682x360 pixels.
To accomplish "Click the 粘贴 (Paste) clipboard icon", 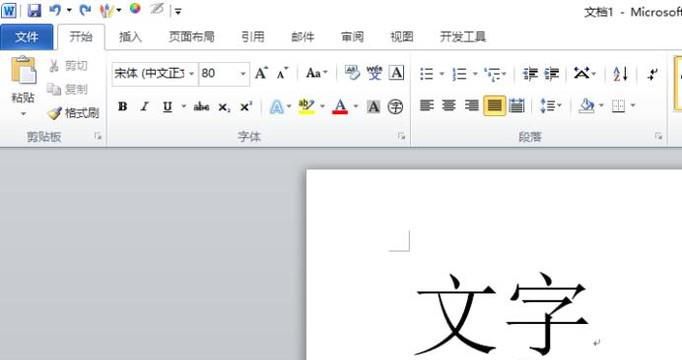I will point(23,71).
